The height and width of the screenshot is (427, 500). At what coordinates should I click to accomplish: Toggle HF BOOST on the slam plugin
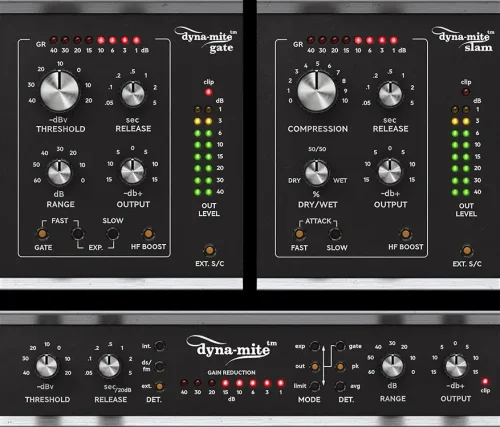(405, 234)
